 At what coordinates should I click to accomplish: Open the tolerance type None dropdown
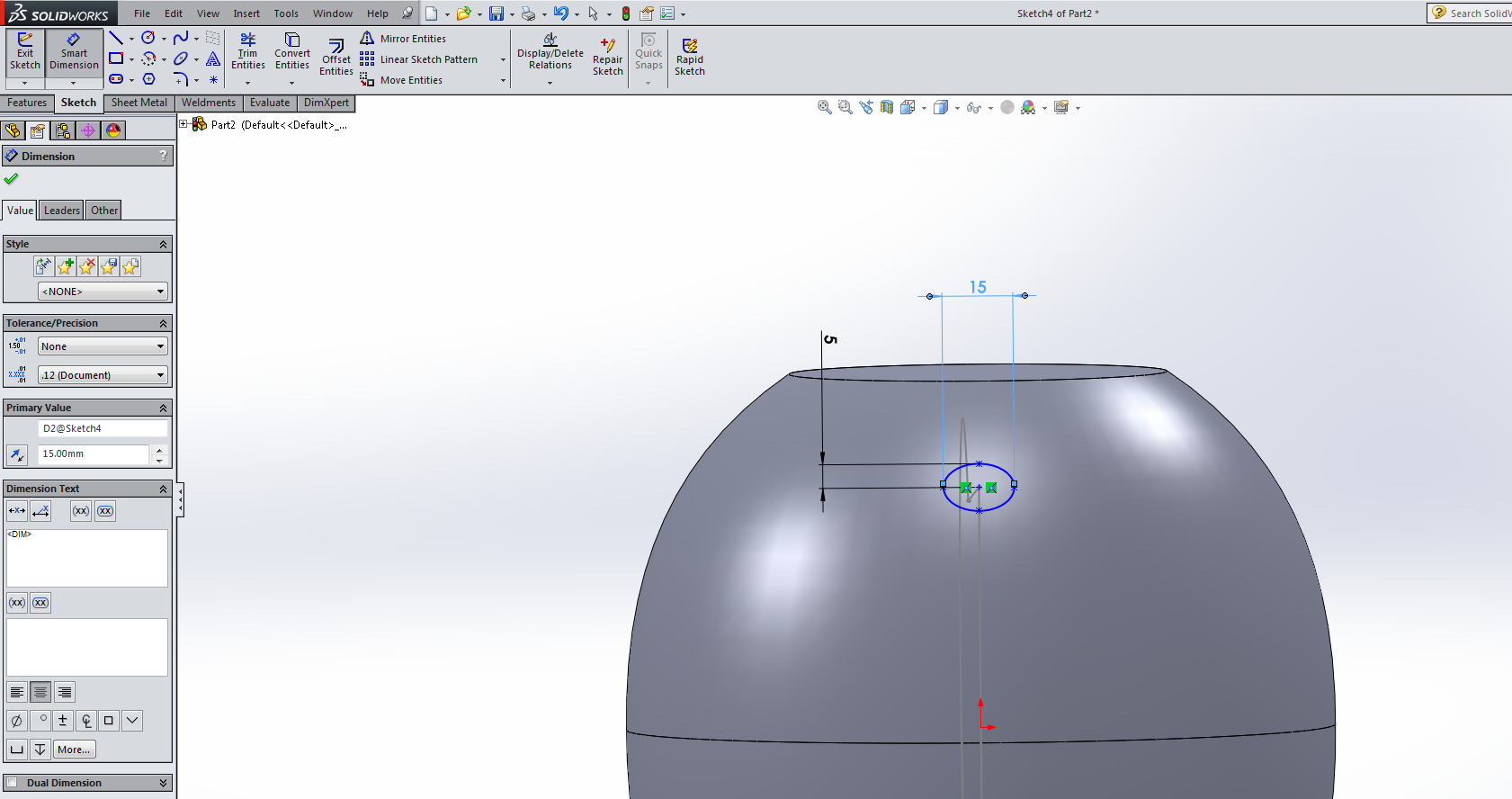(103, 346)
